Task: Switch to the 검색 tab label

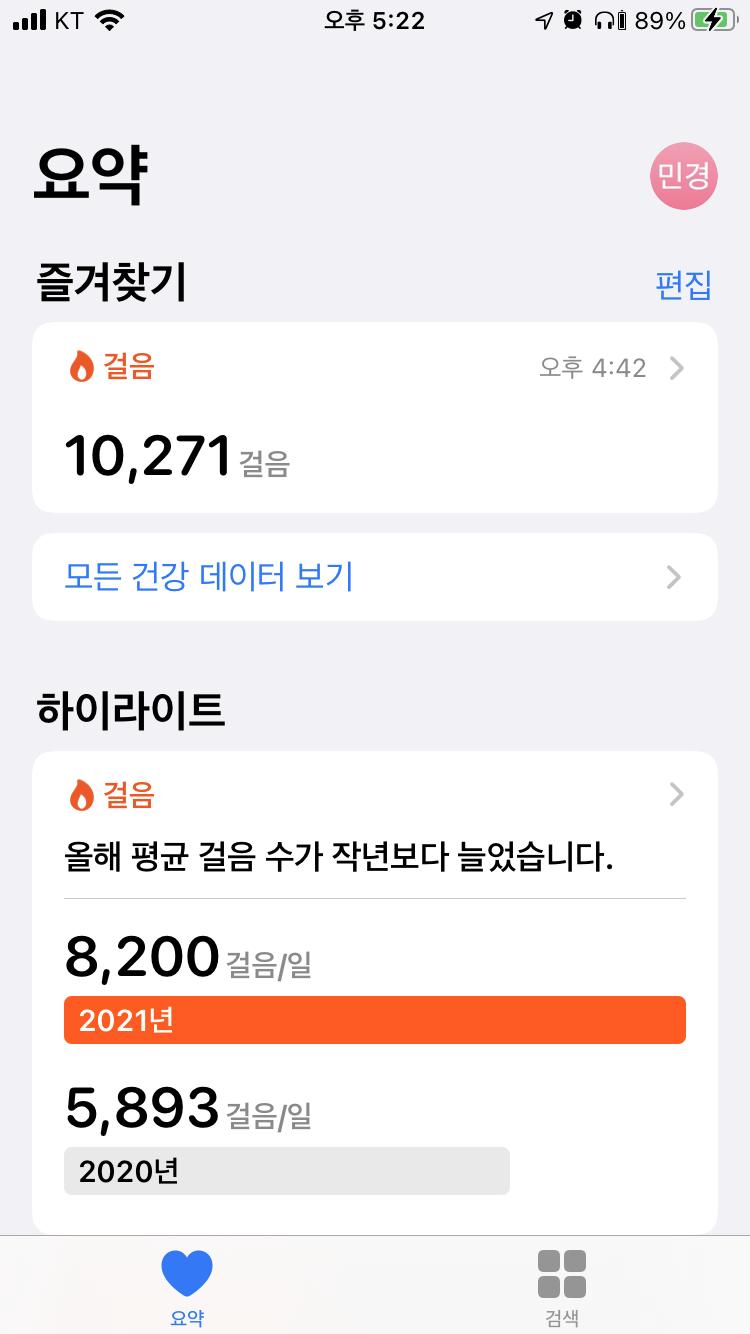Action: click(562, 1318)
